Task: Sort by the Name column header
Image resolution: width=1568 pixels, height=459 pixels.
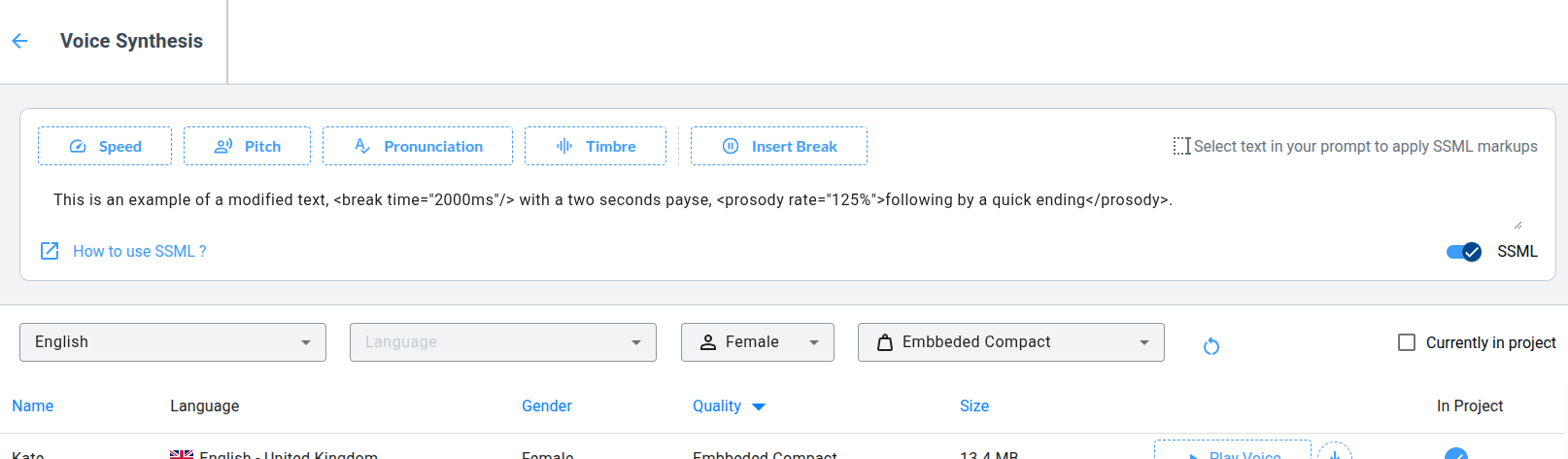Action: [x=33, y=406]
